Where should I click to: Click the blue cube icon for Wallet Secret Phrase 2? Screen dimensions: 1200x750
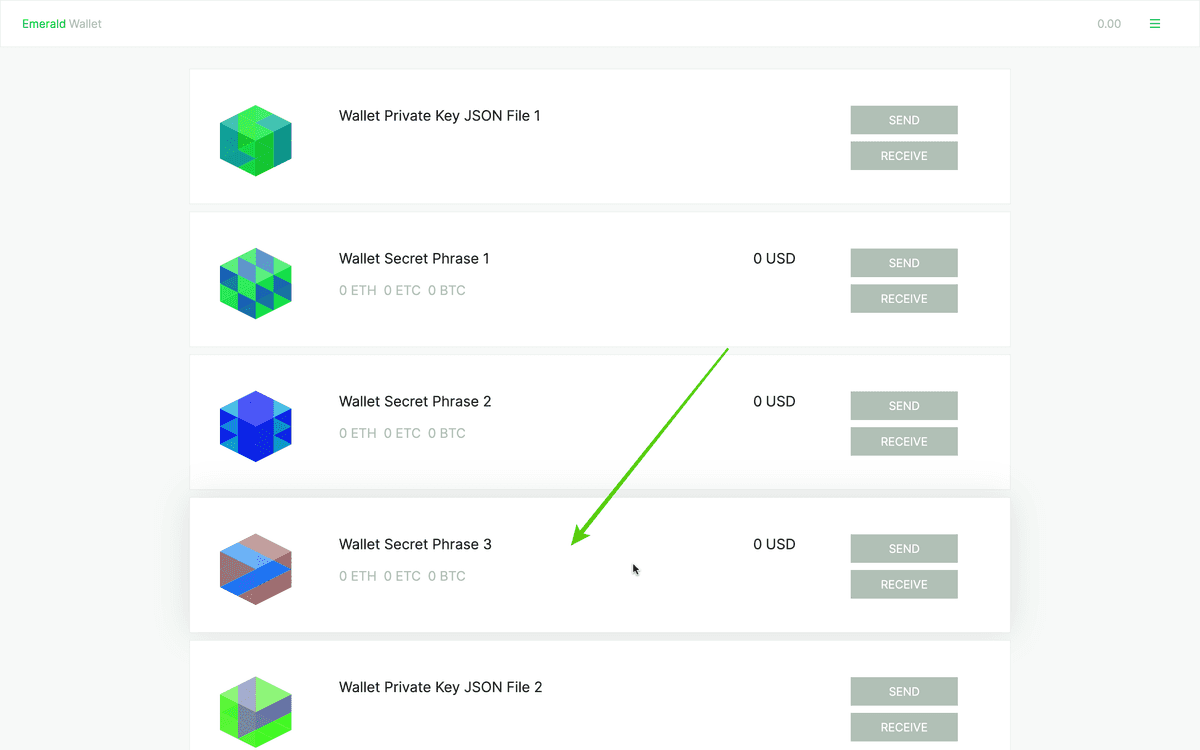(255, 426)
